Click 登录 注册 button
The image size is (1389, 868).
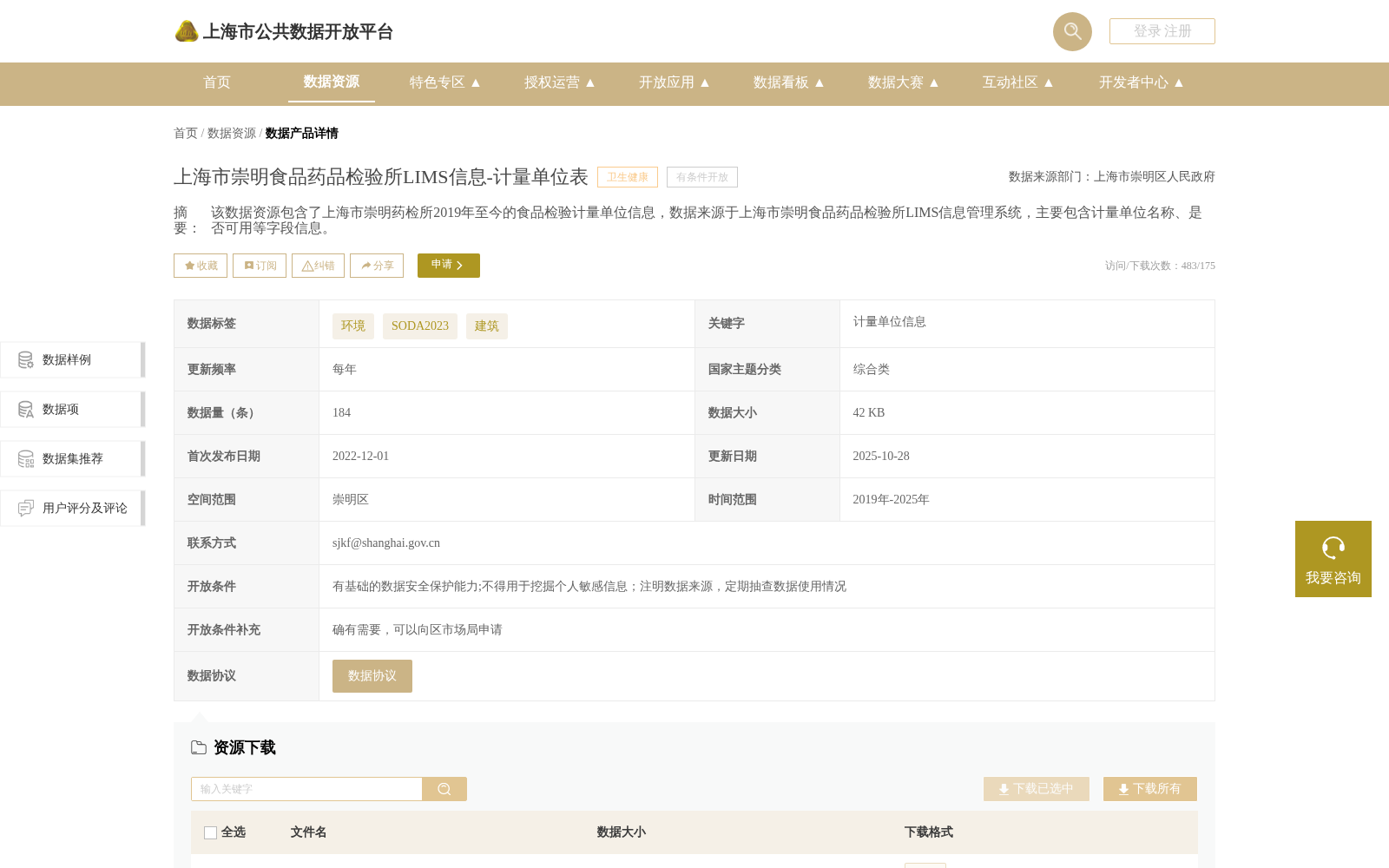point(1162,31)
